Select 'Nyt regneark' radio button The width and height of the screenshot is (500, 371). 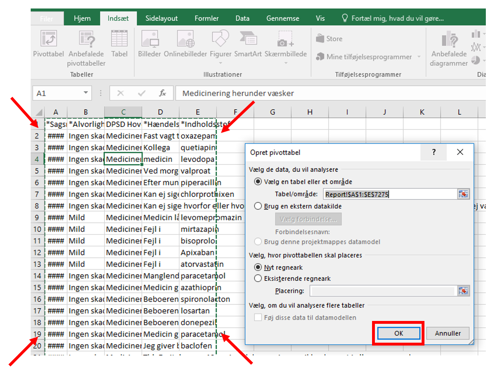pyautogui.click(x=258, y=267)
